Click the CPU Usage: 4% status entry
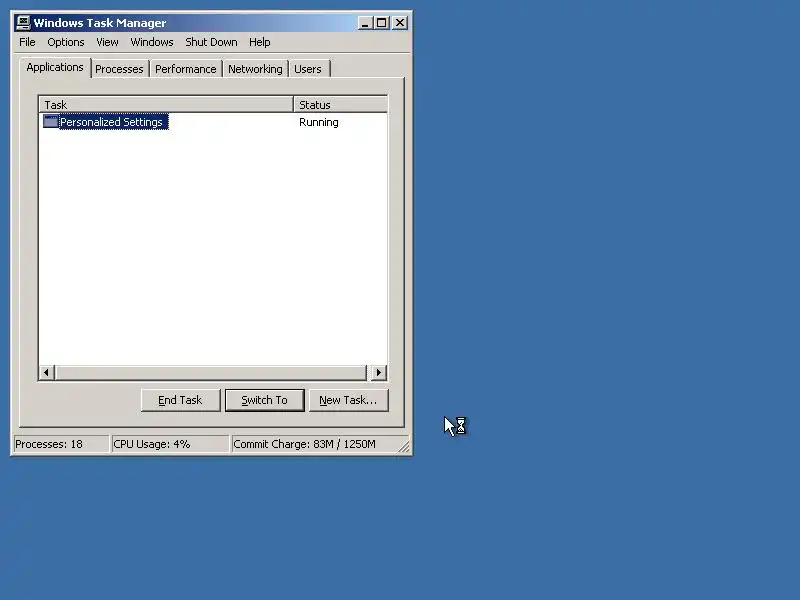The height and width of the screenshot is (600, 800). tap(170, 444)
